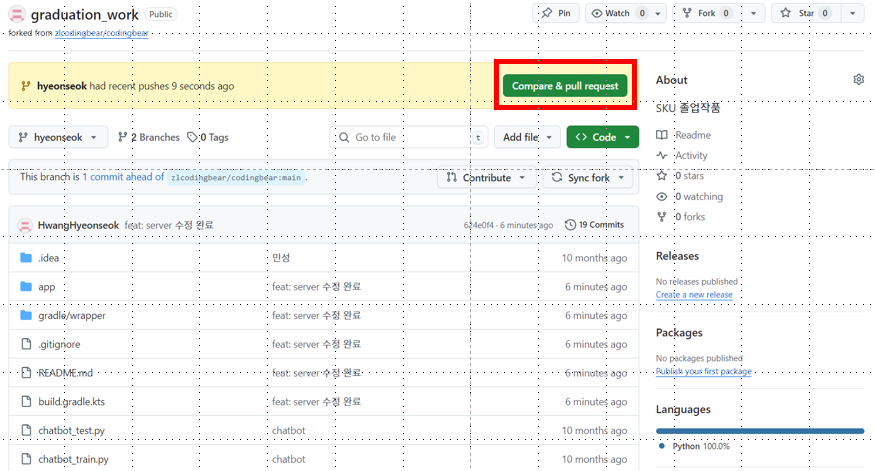Click Publish your first package link
Screen dimensions: 875x471
tap(704, 371)
